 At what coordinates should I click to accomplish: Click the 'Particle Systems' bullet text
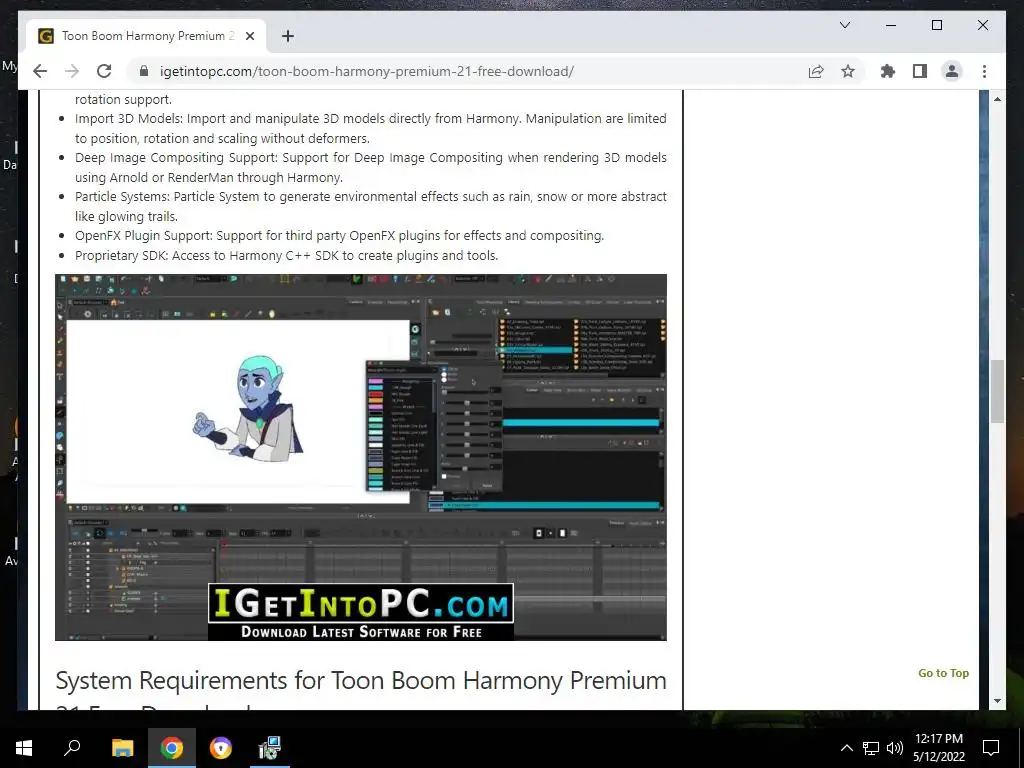370,206
